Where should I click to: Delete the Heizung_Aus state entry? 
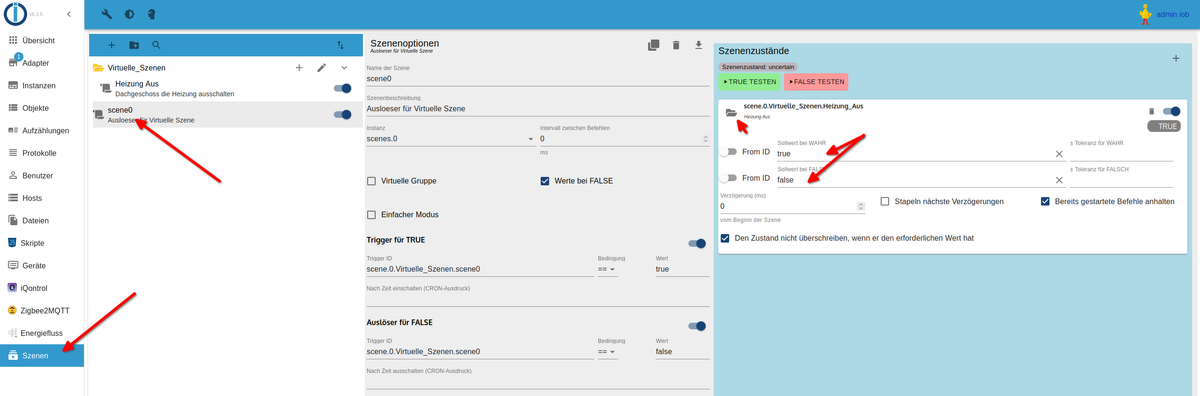(1151, 111)
